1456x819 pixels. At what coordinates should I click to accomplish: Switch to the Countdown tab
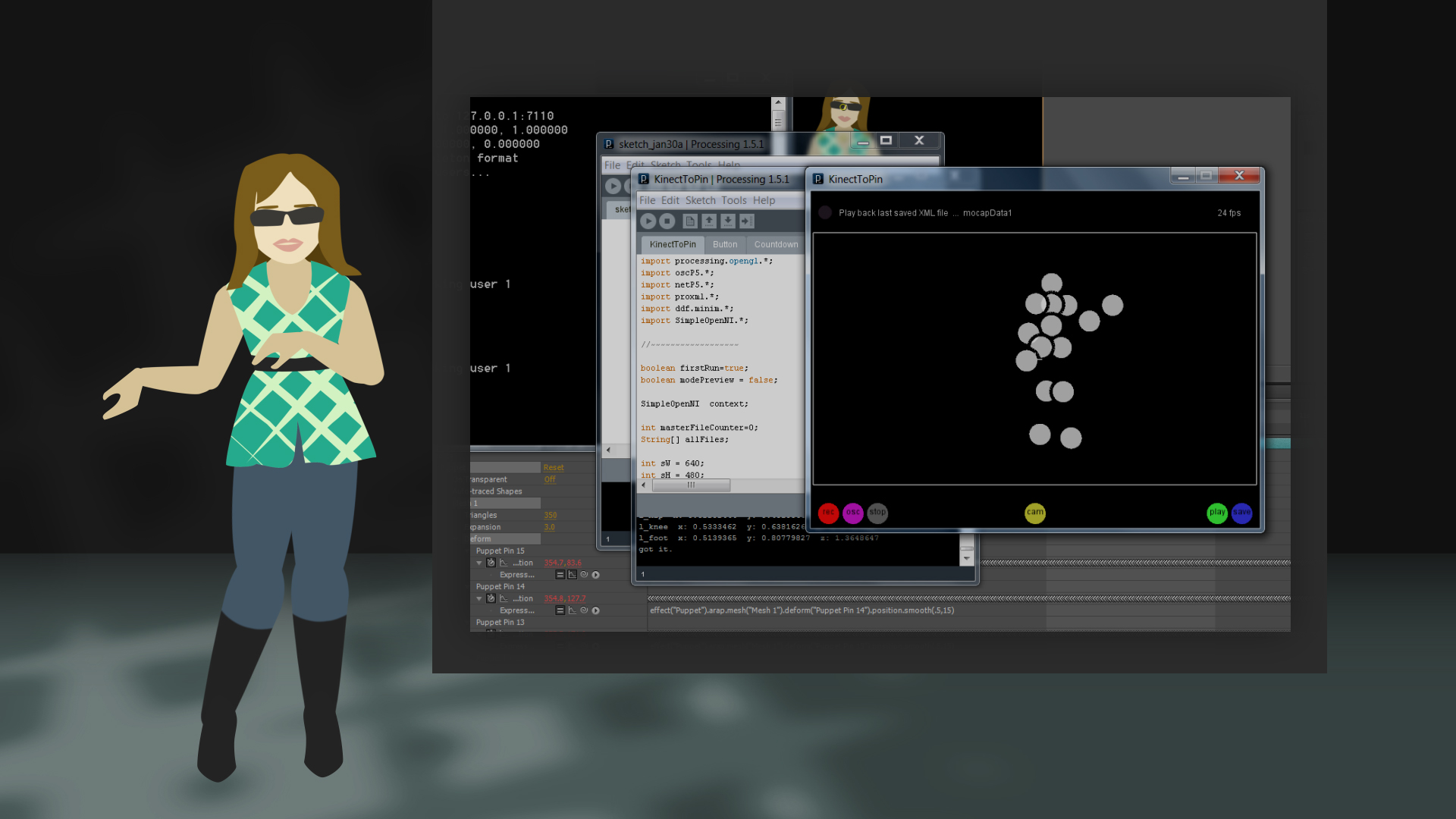point(775,244)
